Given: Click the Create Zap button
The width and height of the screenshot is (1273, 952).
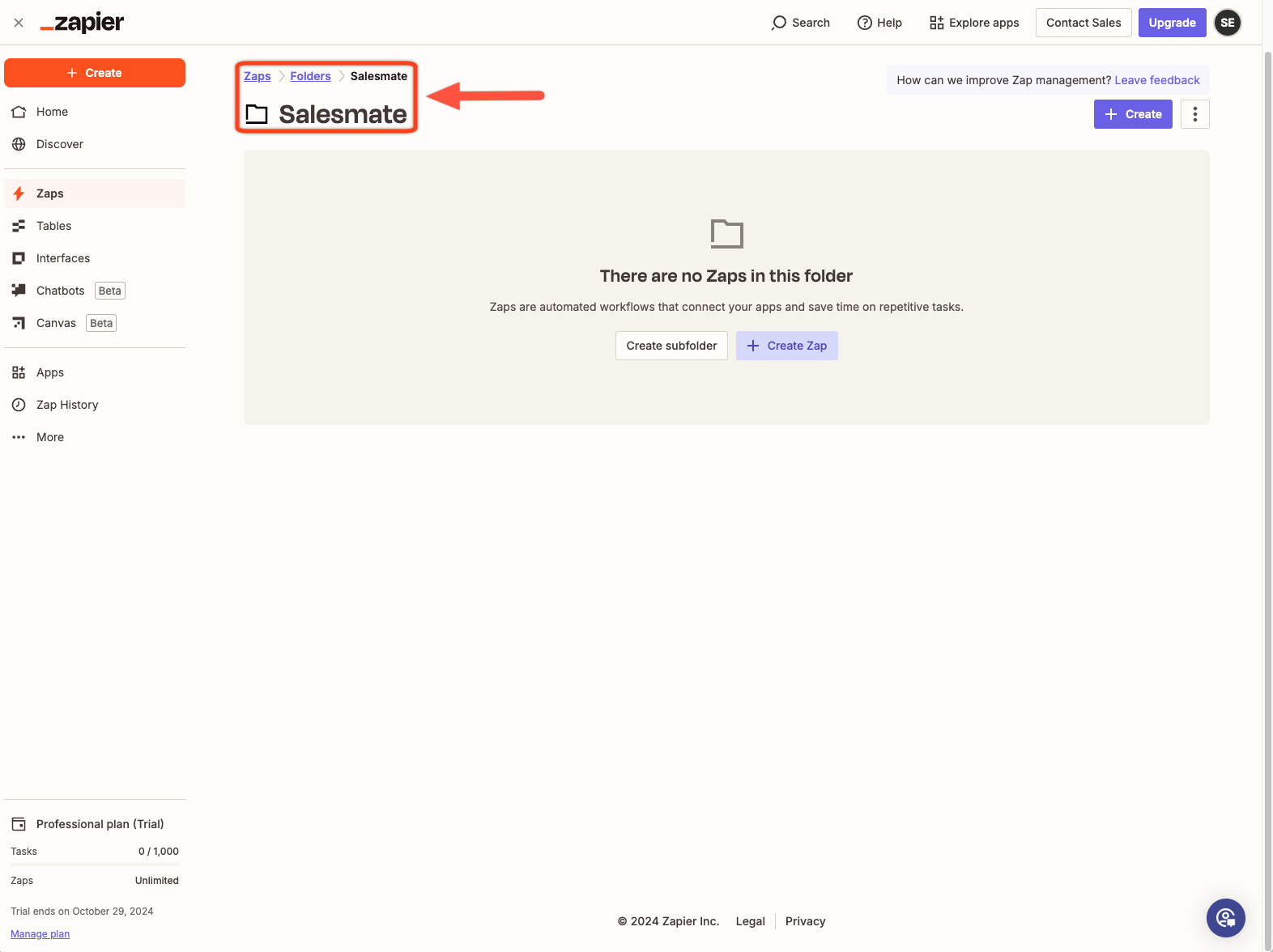Looking at the screenshot, I should (786, 346).
